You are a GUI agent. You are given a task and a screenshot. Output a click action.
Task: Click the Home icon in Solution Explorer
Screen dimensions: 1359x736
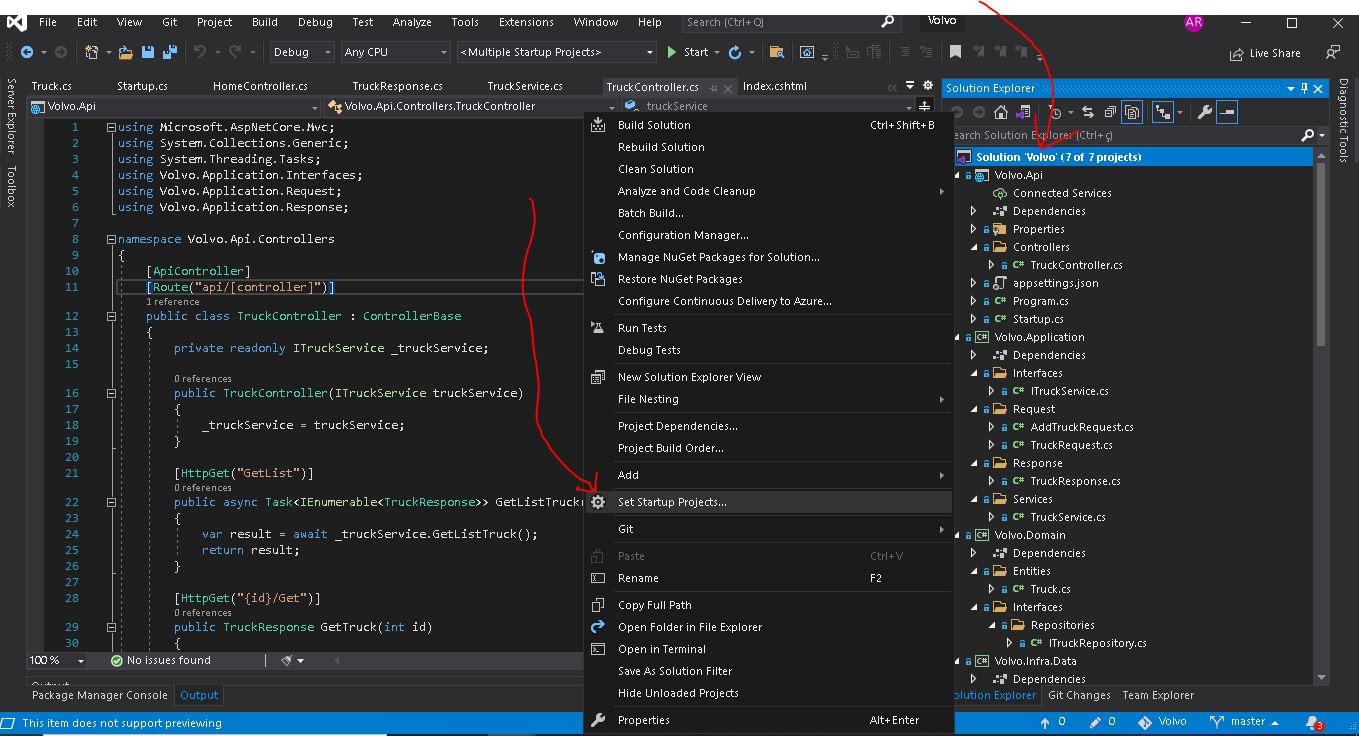[x=1000, y=113]
